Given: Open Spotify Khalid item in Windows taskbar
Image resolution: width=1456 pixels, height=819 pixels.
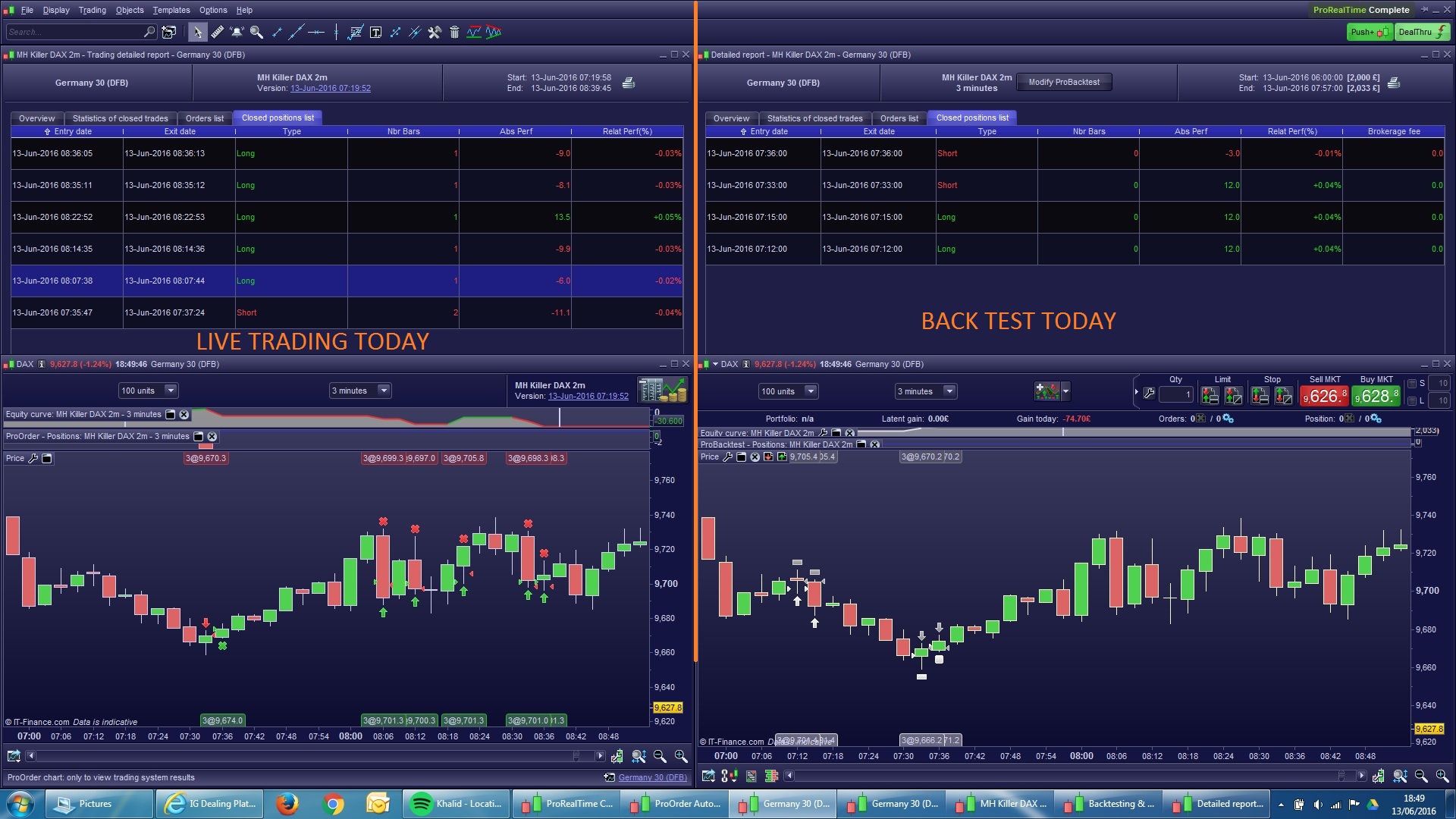Looking at the screenshot, I should tap(455, 804).
